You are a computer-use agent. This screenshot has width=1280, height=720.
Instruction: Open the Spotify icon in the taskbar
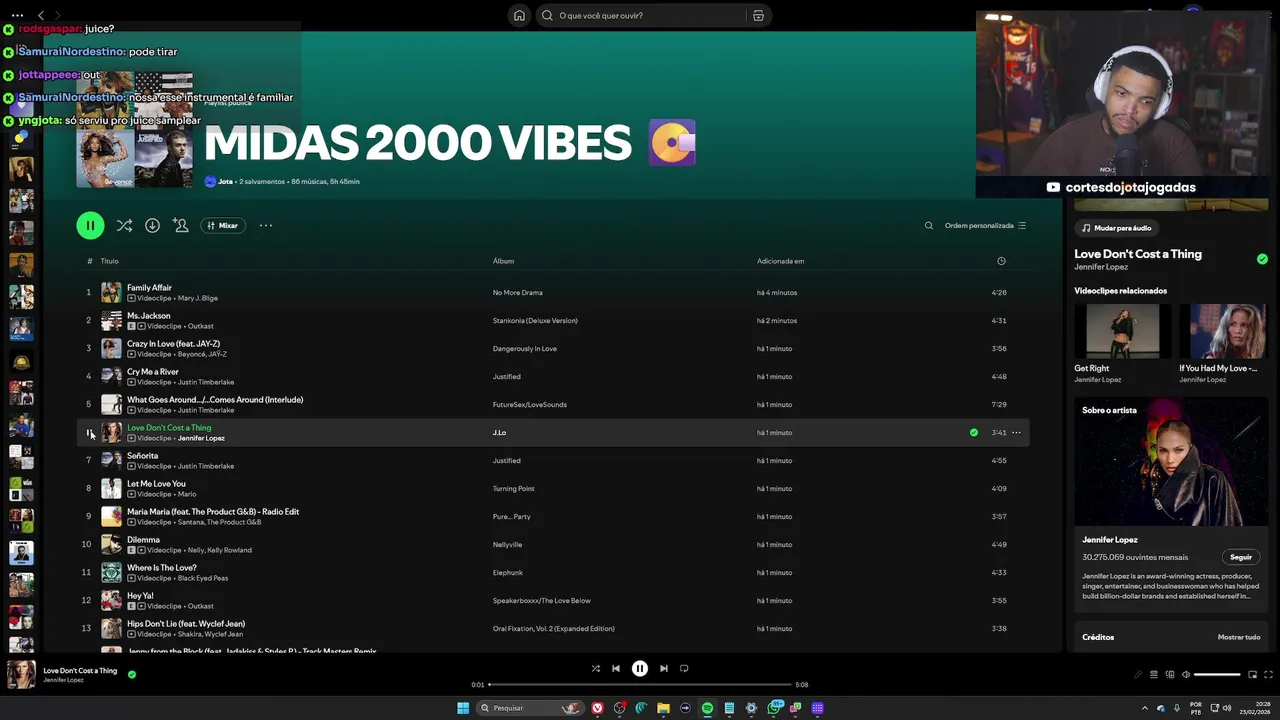click(707, 708)
